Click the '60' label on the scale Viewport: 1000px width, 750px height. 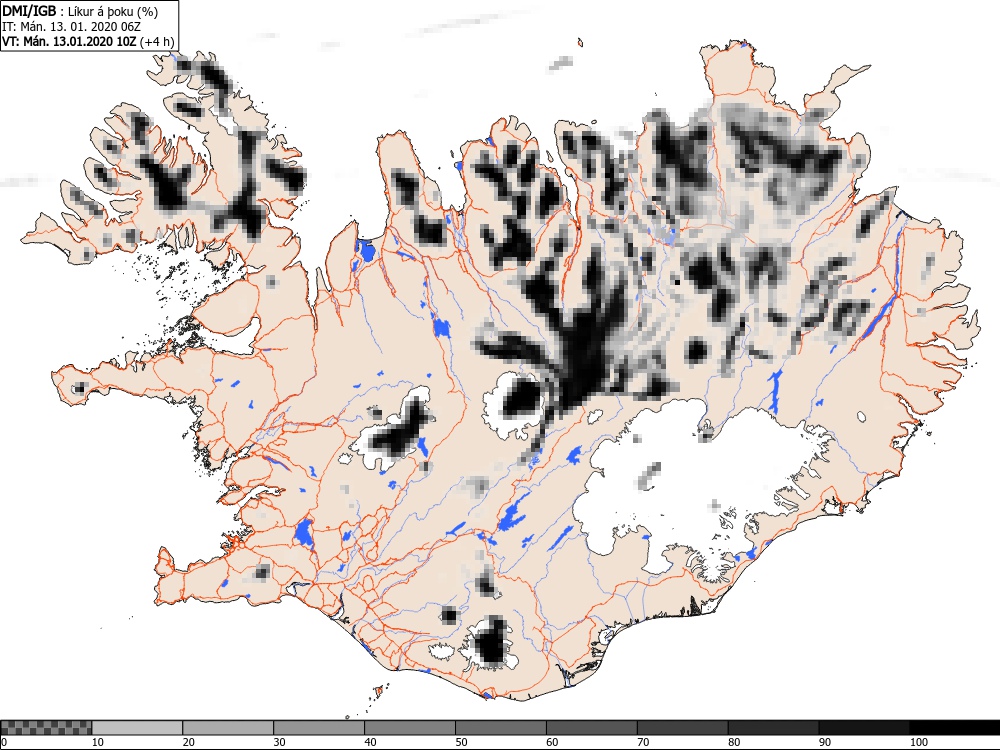tap(552, 742)
